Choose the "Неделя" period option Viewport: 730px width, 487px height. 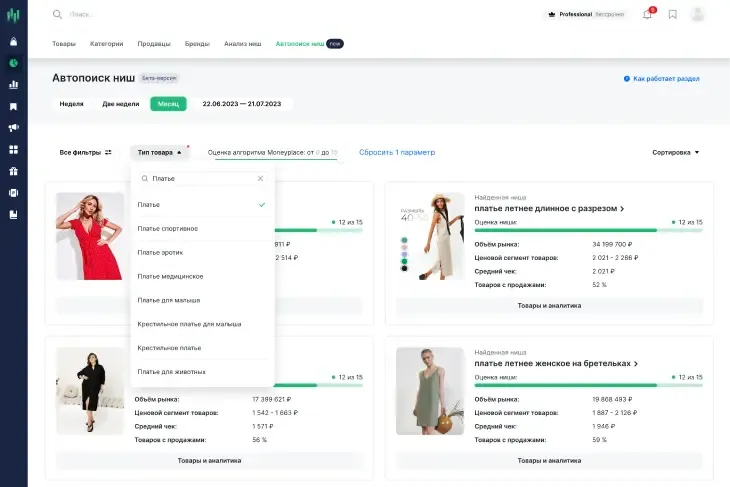coord(71,104)
